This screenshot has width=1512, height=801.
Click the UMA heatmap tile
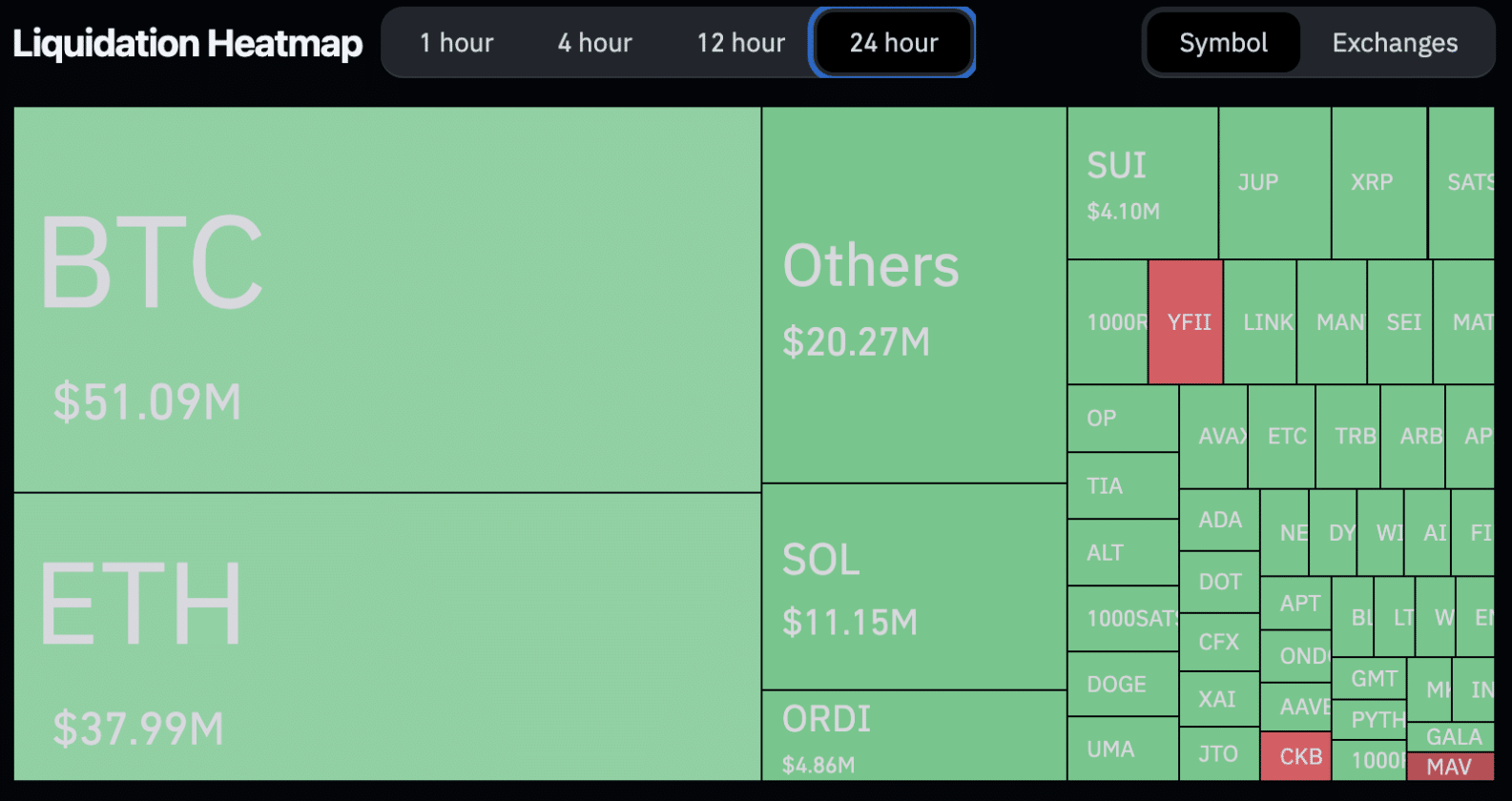point(1123,750)
